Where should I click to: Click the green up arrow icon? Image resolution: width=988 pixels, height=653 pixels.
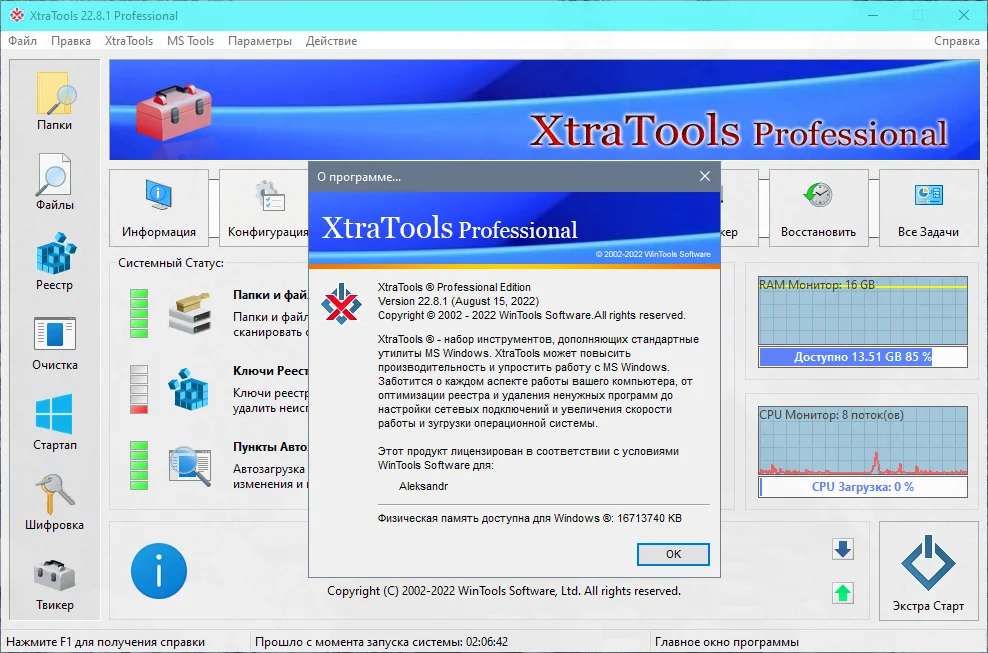842,593
